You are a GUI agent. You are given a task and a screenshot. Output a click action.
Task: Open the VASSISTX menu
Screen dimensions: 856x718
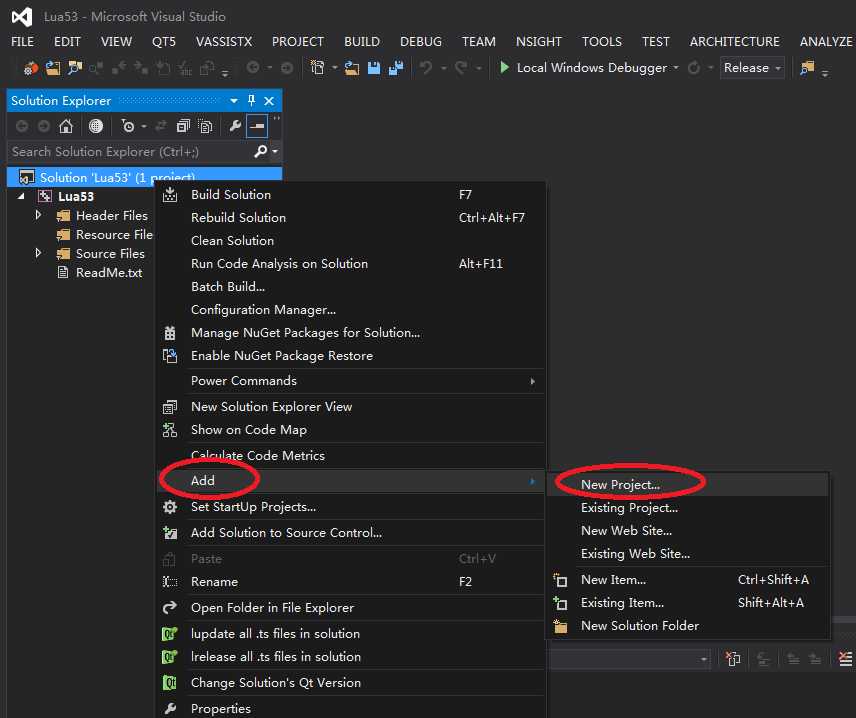tap(224, 42)
